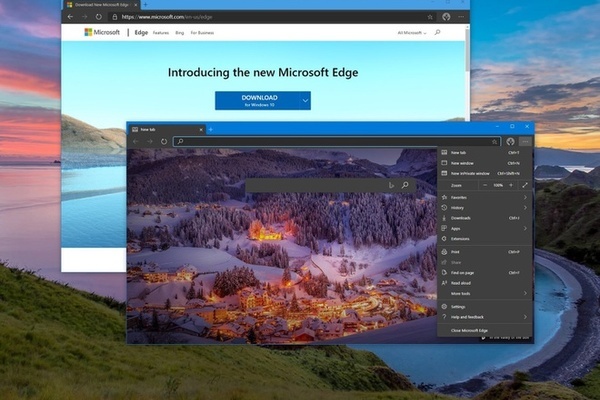
Task: Close the Download New Microsoft Edge tab
Action: point(135,5)
